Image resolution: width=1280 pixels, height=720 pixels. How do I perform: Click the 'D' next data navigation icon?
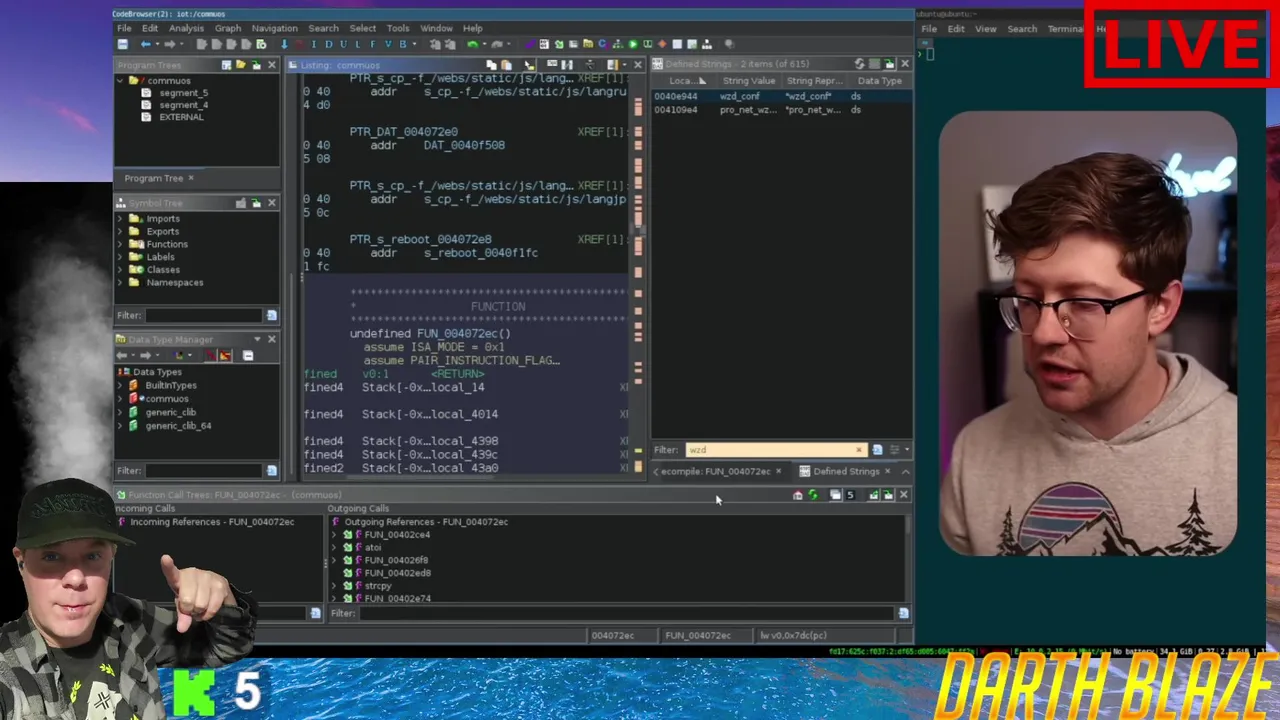[x=328, y=44]
